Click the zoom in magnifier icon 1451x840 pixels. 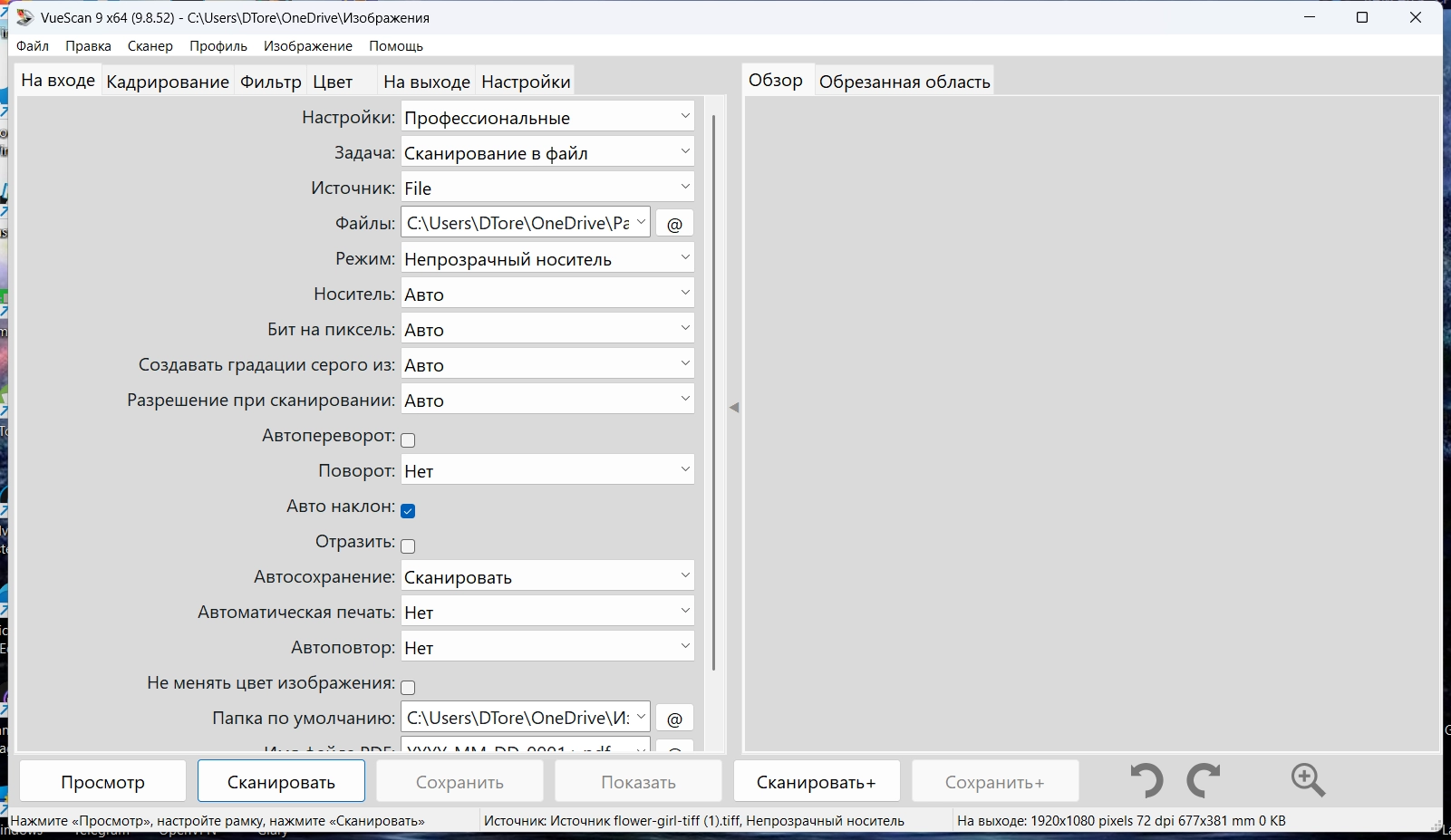click(x=1308, y=779)
